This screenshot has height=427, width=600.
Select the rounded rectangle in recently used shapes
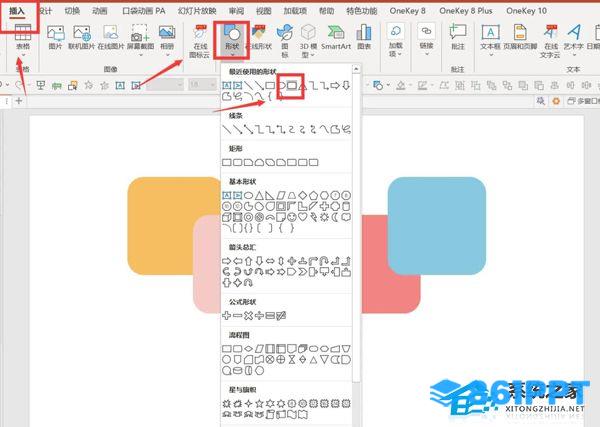292,85
